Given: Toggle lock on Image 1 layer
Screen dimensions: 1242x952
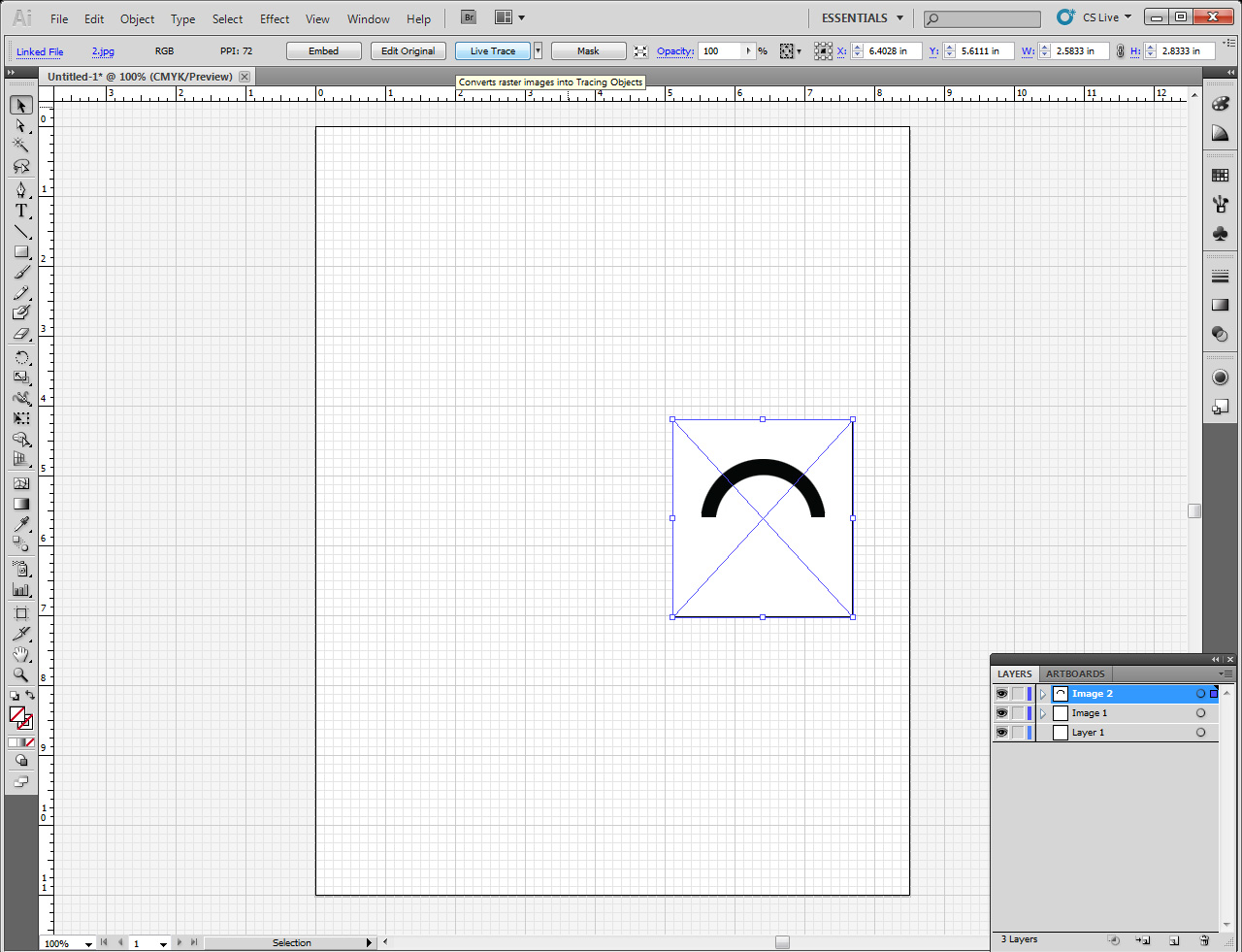Looking at the screenshot, I should click(x=1018, y=713).
